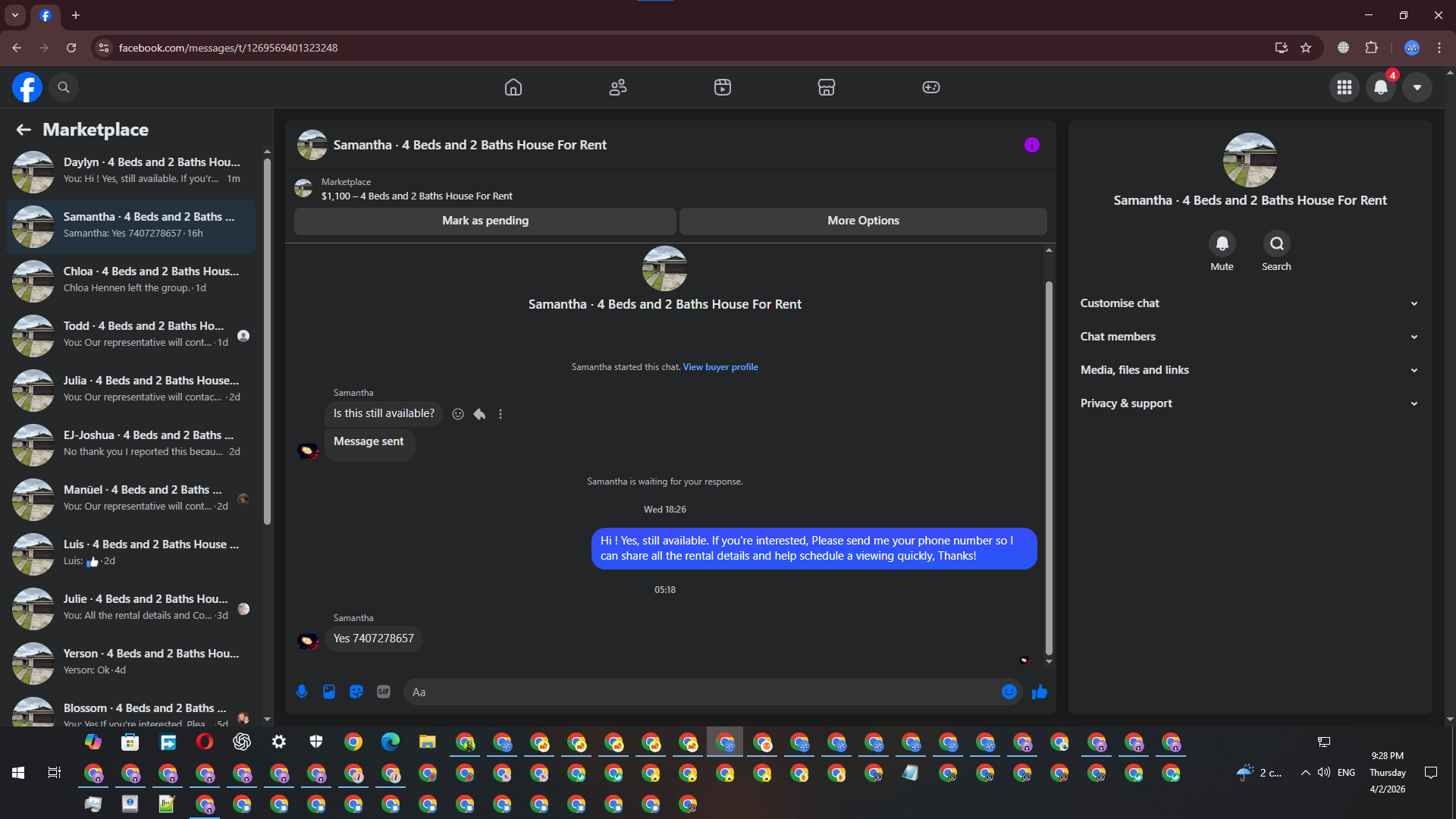Open EJ-Joshua conversation
This screenshot has width=1456, height=819.
tap(131, 444)
